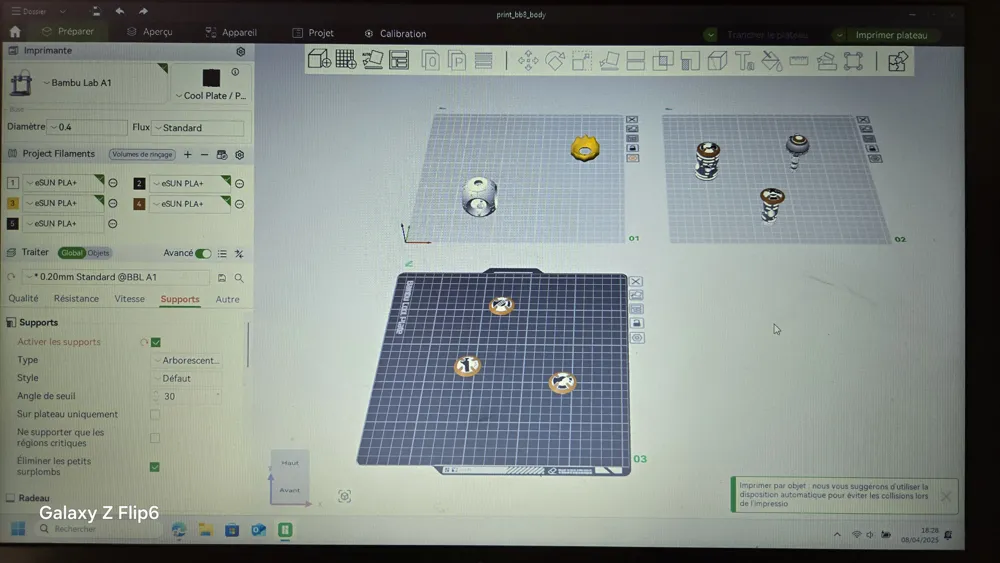Screen dimensions: 1000x563
Task: Switch to the Aperçu tab
Action: coord(149,32)
